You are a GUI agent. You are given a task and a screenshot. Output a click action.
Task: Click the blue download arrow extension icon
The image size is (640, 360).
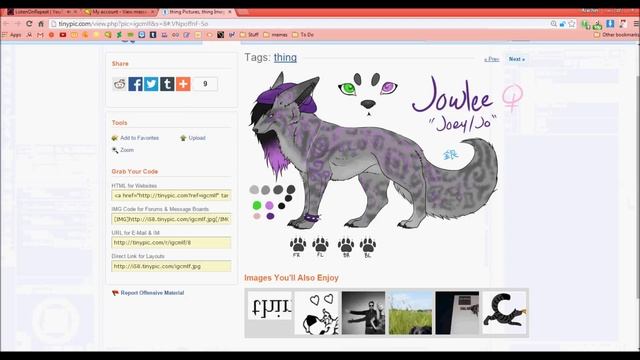[x=610, y=24]
